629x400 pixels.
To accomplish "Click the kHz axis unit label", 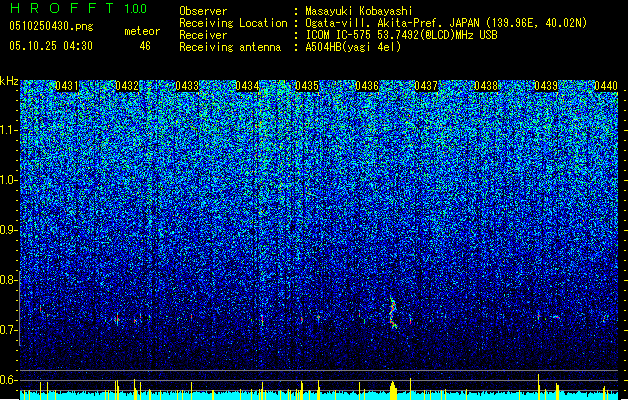I will click(x=9, y=81).
